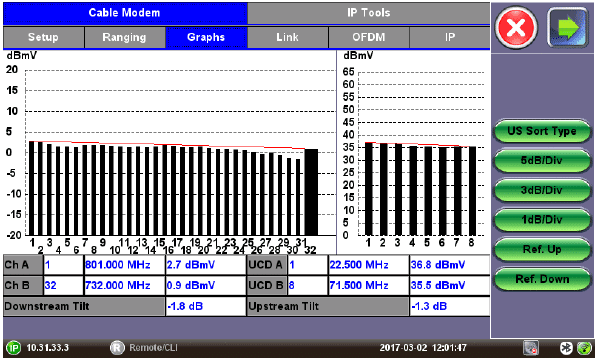
Task: Click the 0.9 dBmV level value
Action: click(x=206, y=286)
